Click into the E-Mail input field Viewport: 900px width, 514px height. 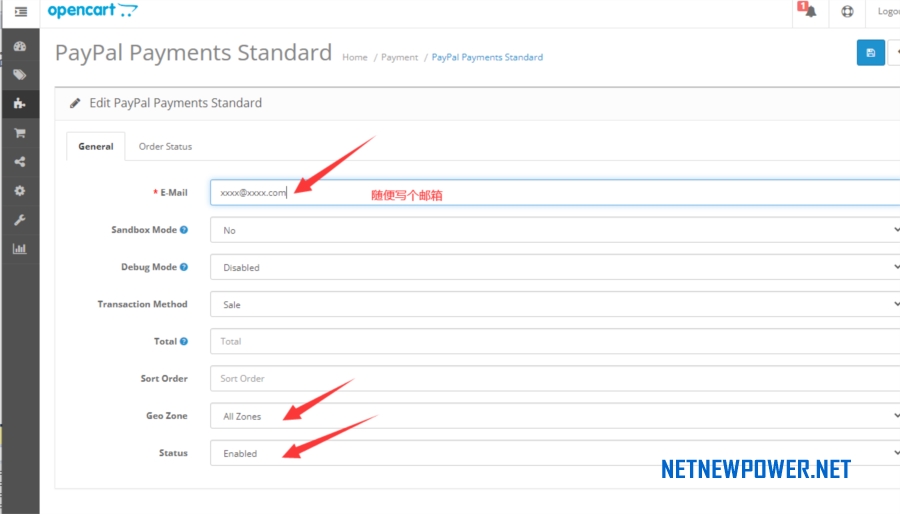click(555, 193)
